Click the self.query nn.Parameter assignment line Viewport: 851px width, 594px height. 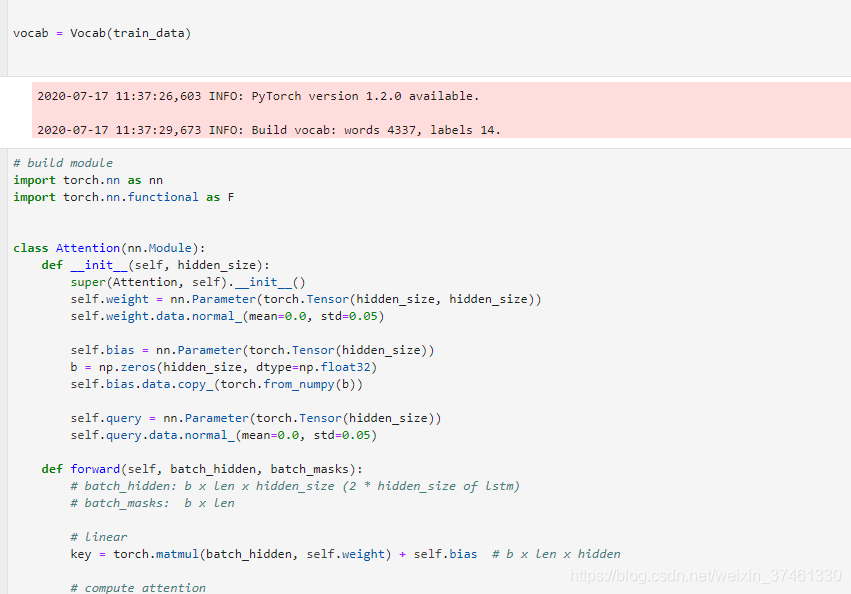coord(256,418)
